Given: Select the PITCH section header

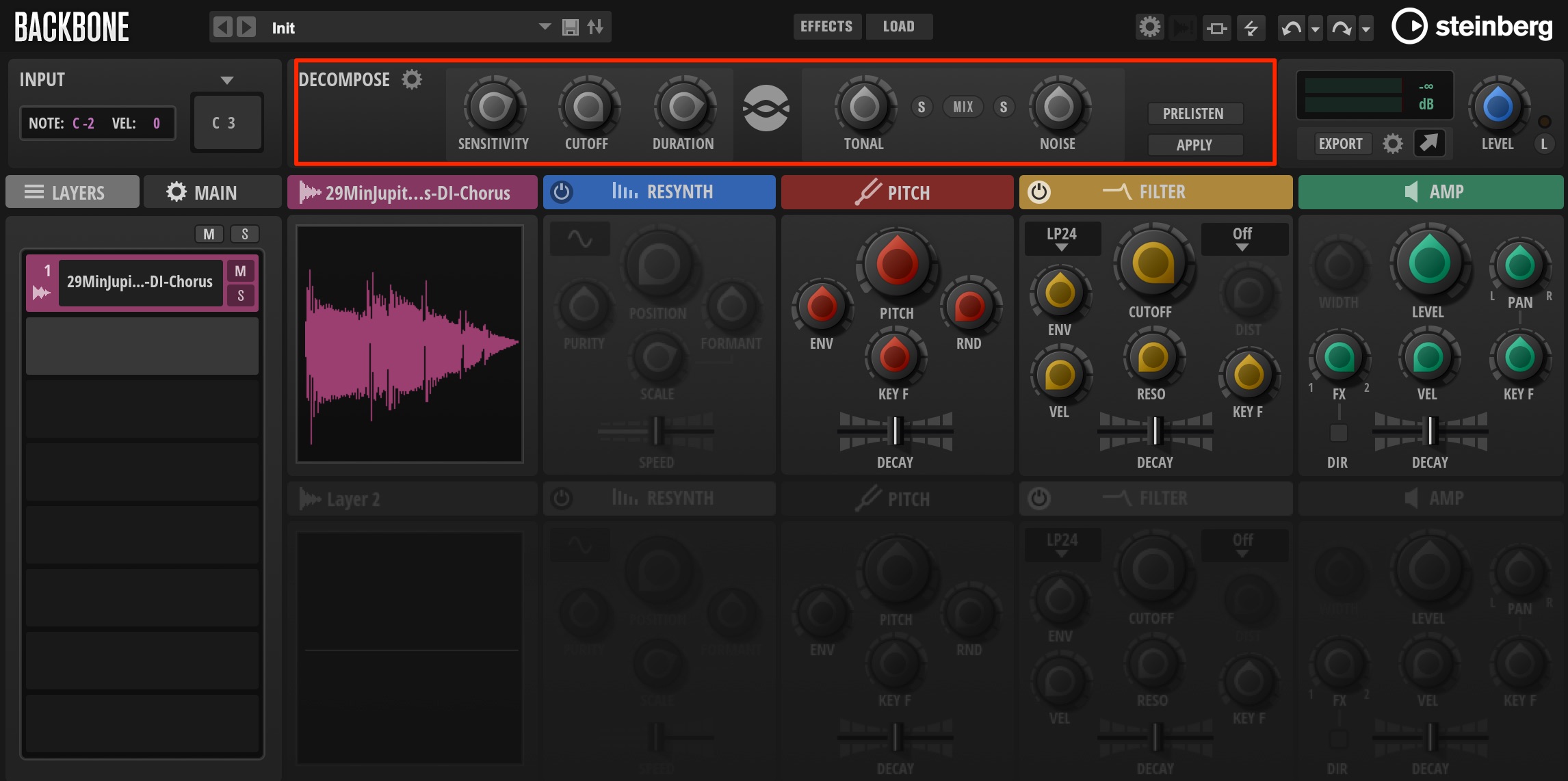Looking at the screenshot, I should coord(897,192).
